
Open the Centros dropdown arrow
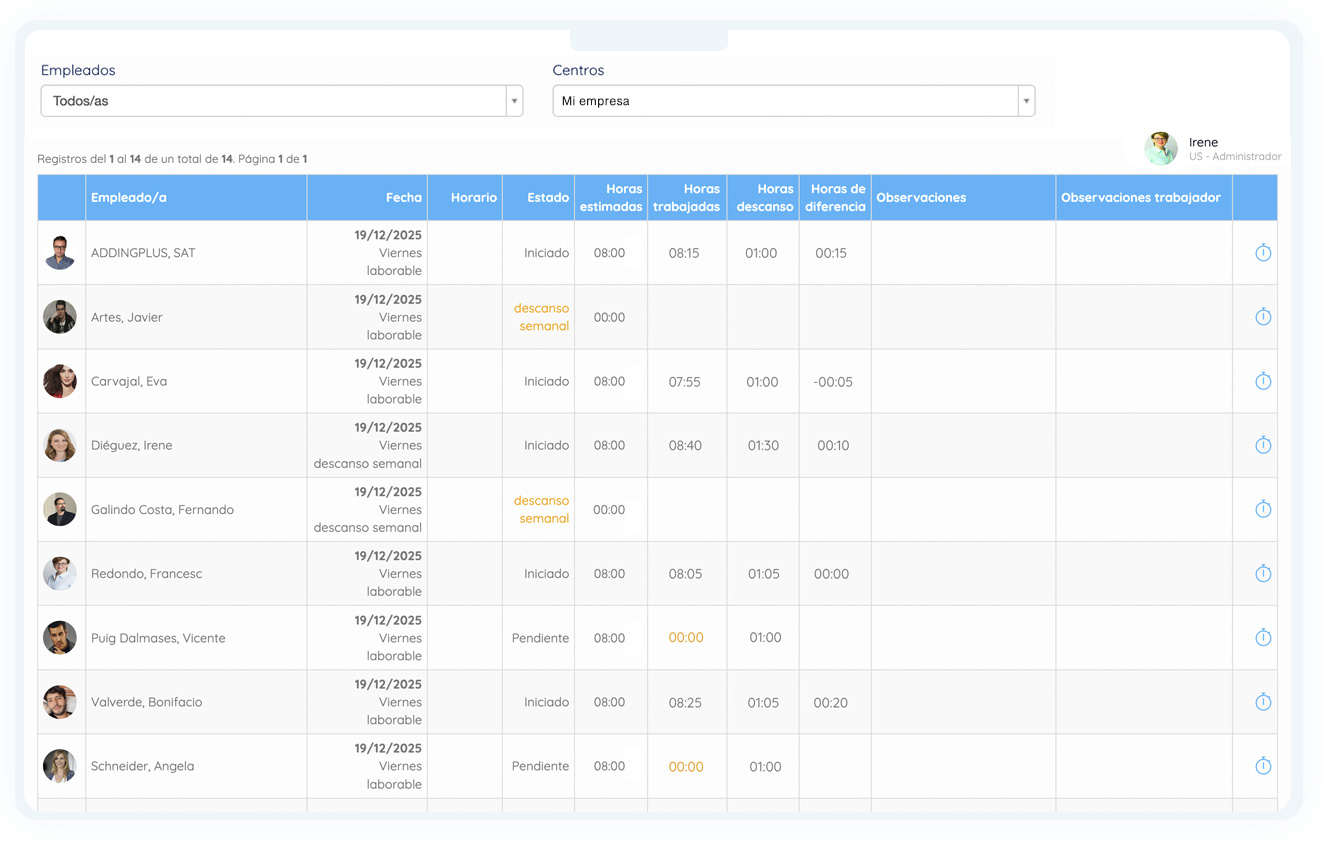point(1026,101)
